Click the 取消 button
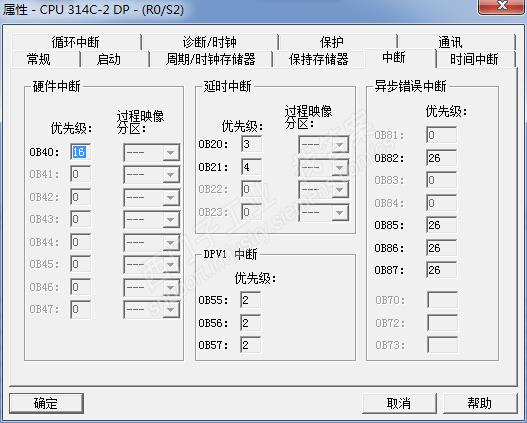The width and height of the screenshot is (527, 423). tap(399, 403)
